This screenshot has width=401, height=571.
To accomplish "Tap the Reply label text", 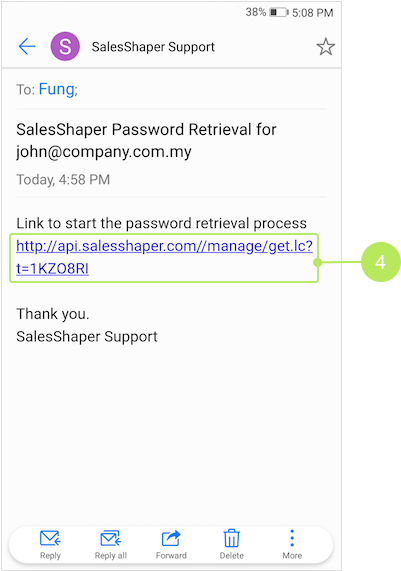I will click(50, 556).
